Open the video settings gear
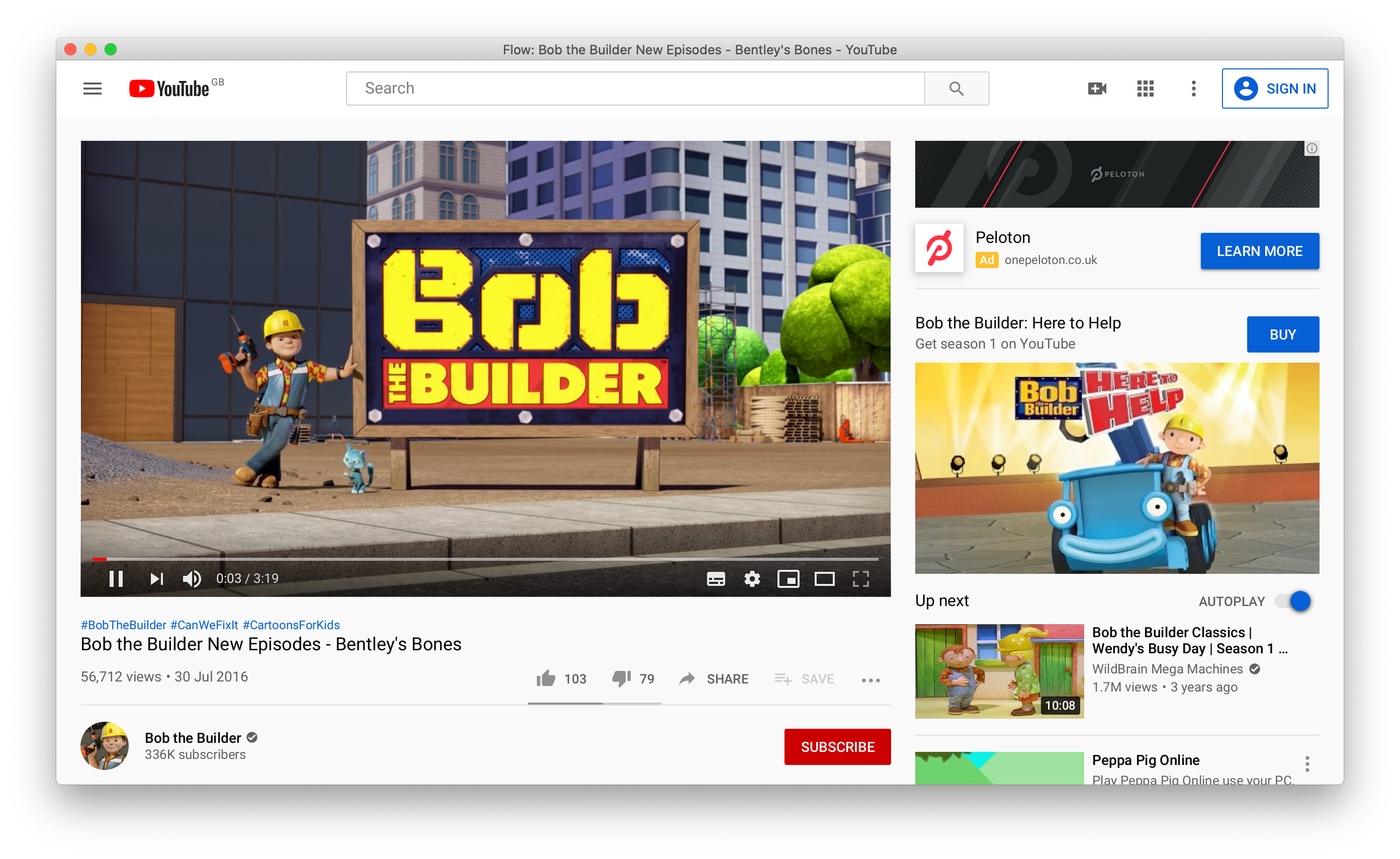Viewport: 1400px width, 859px height. (752, 579)
